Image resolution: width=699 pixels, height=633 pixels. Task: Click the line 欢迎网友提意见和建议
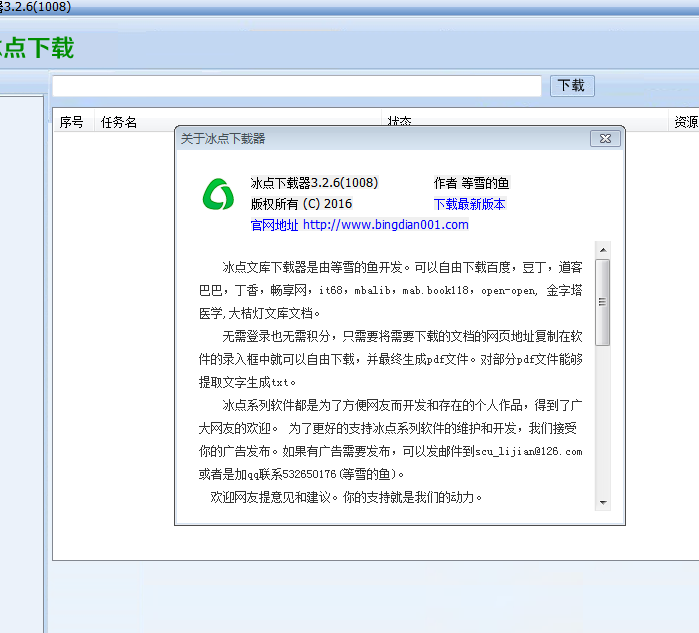click(x=346, y=497)
